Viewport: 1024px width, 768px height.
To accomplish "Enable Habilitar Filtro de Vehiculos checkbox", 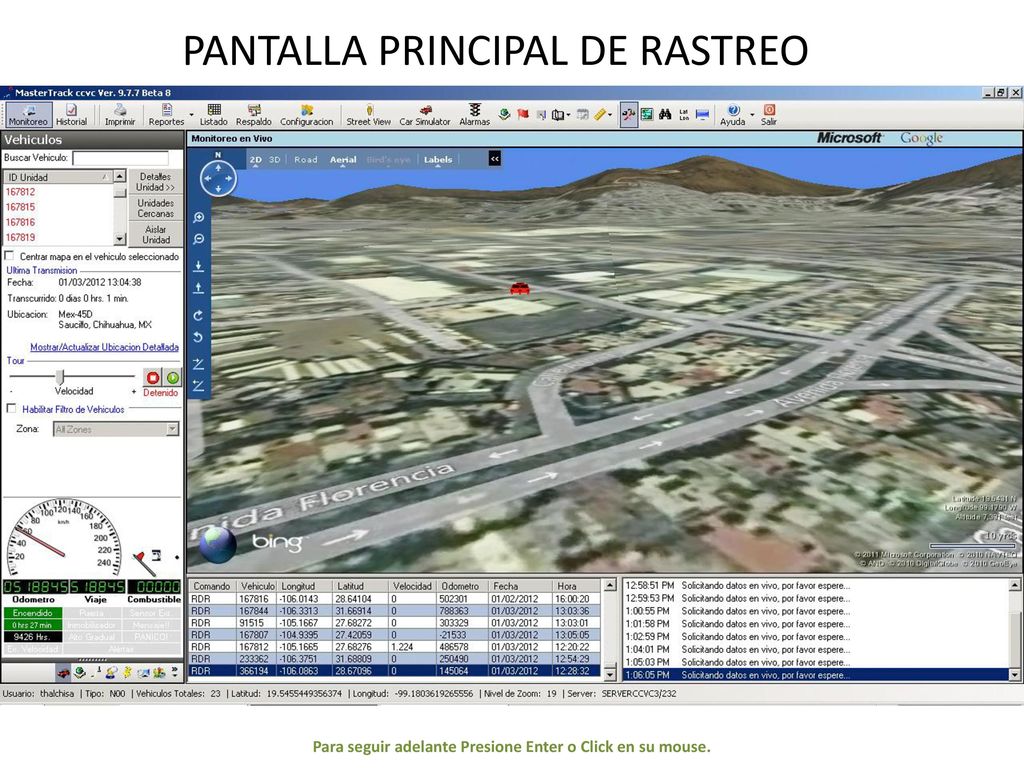I will (x=11, y=408).
